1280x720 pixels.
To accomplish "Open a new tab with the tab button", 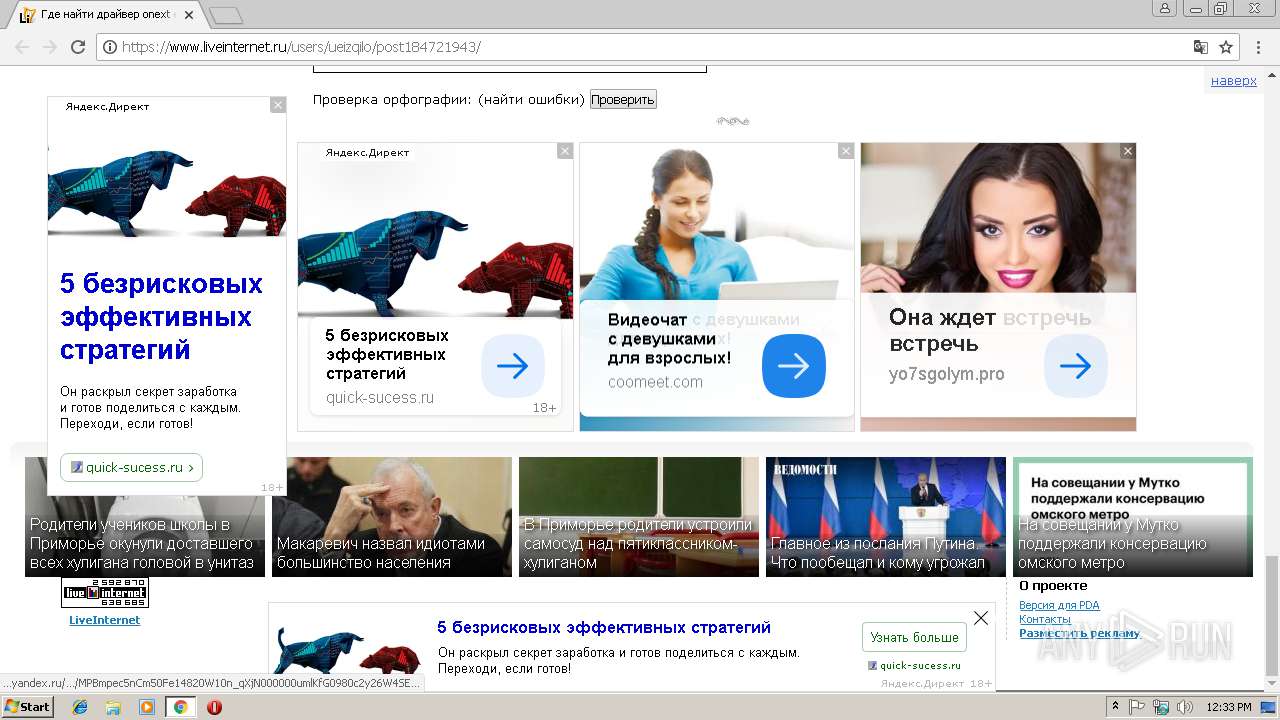I will pos(226,15).
